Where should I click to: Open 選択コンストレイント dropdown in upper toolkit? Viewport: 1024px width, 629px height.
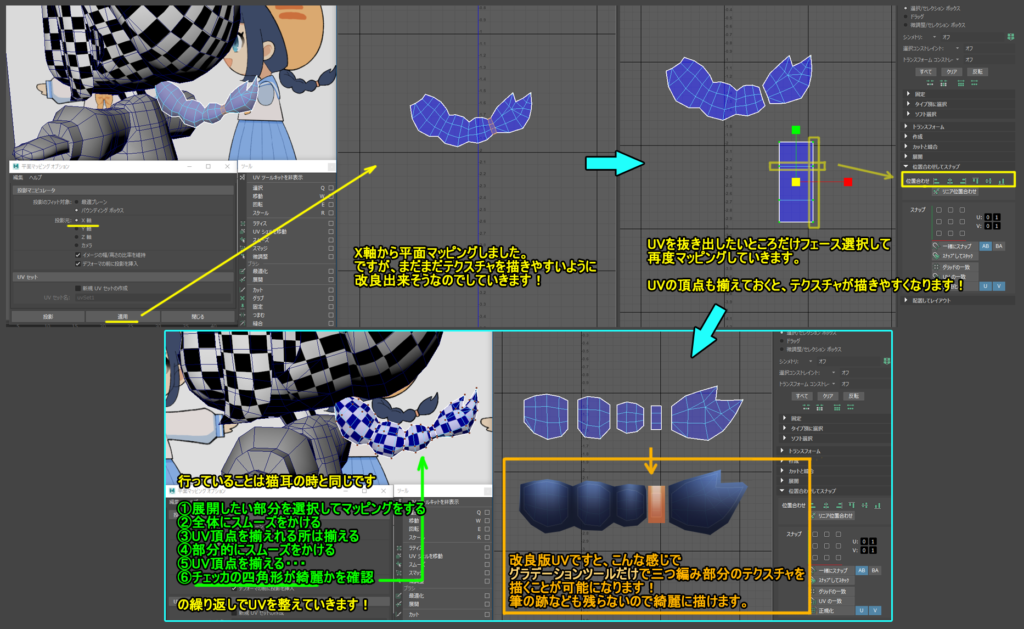pyautogui.click(x=957, y=48)
